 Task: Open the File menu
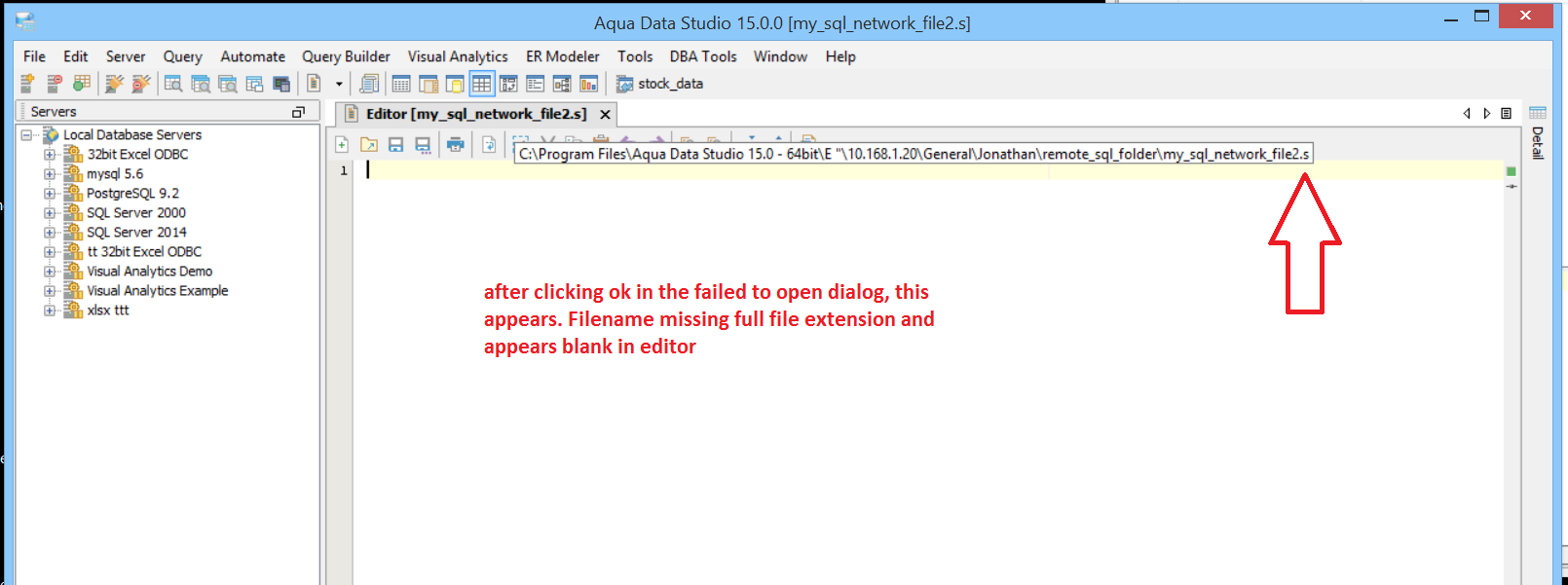(x=34, y=56)
